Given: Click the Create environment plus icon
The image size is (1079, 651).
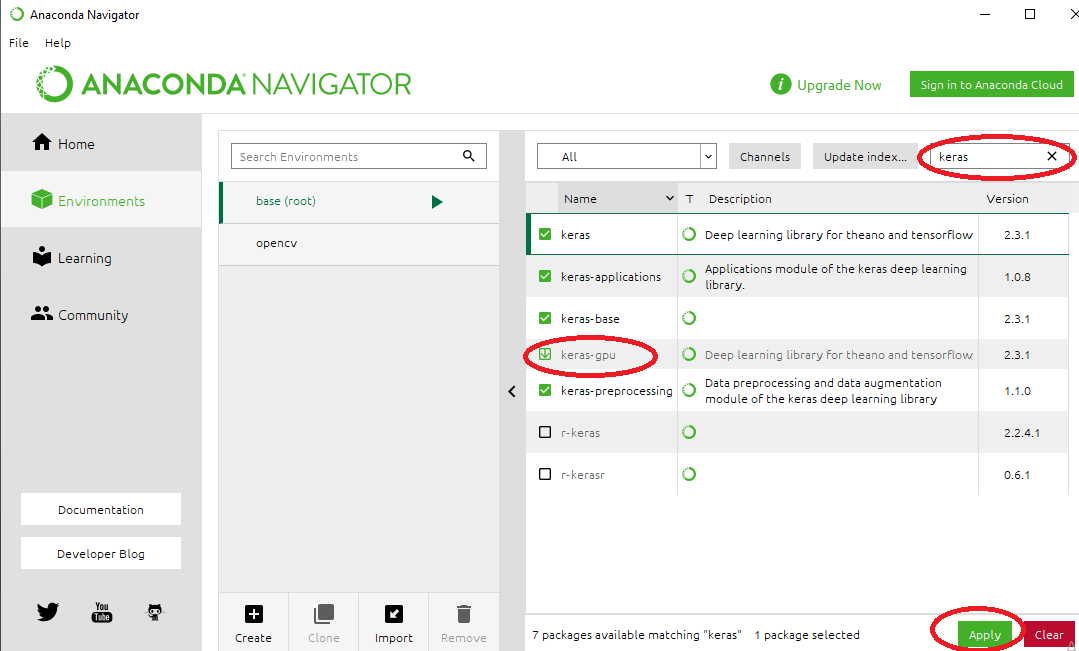Looking at the screenshot, I should (253, 614).
